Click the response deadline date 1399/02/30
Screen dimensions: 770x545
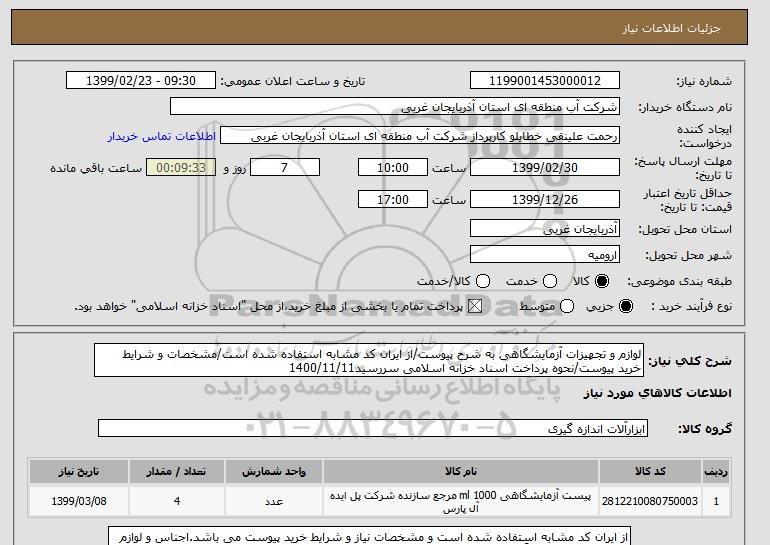coord(545,167)
